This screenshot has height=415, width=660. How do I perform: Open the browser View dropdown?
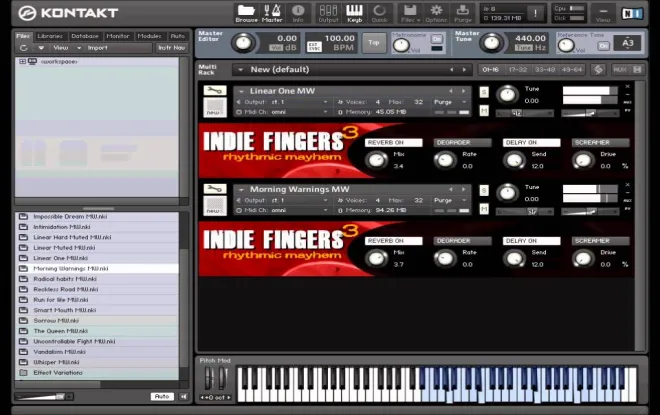67,48
